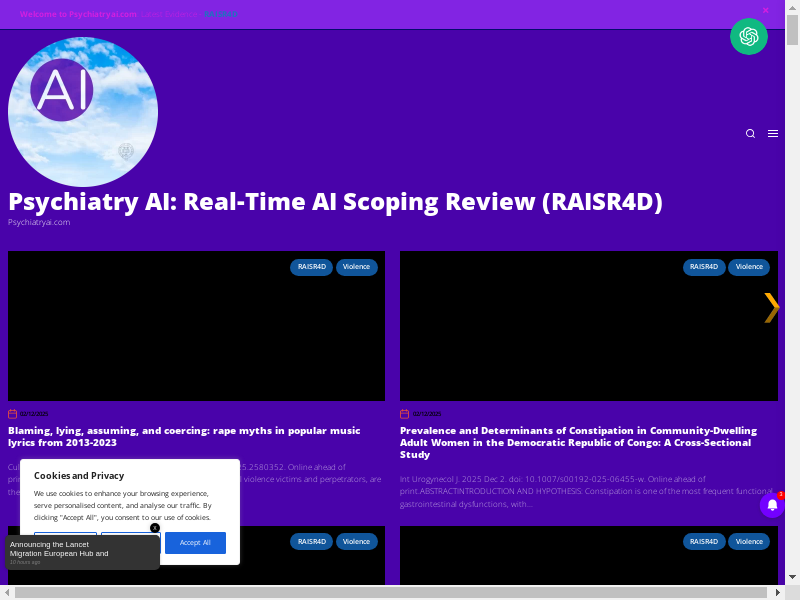Screen dimensions: 800x600
Task: Click the round AI site logo
Action: pyautogui.click(x=83, y=112)
